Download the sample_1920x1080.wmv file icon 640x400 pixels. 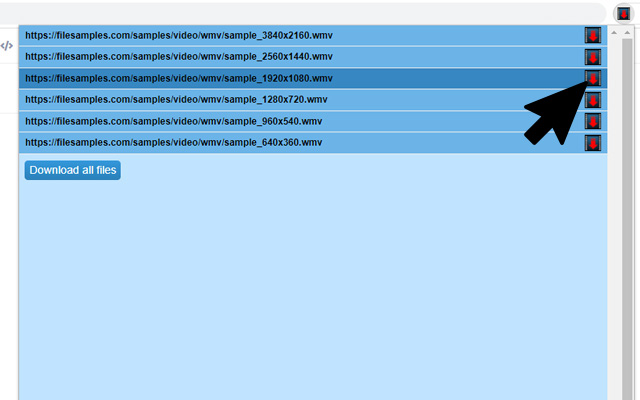coord(593,78)
